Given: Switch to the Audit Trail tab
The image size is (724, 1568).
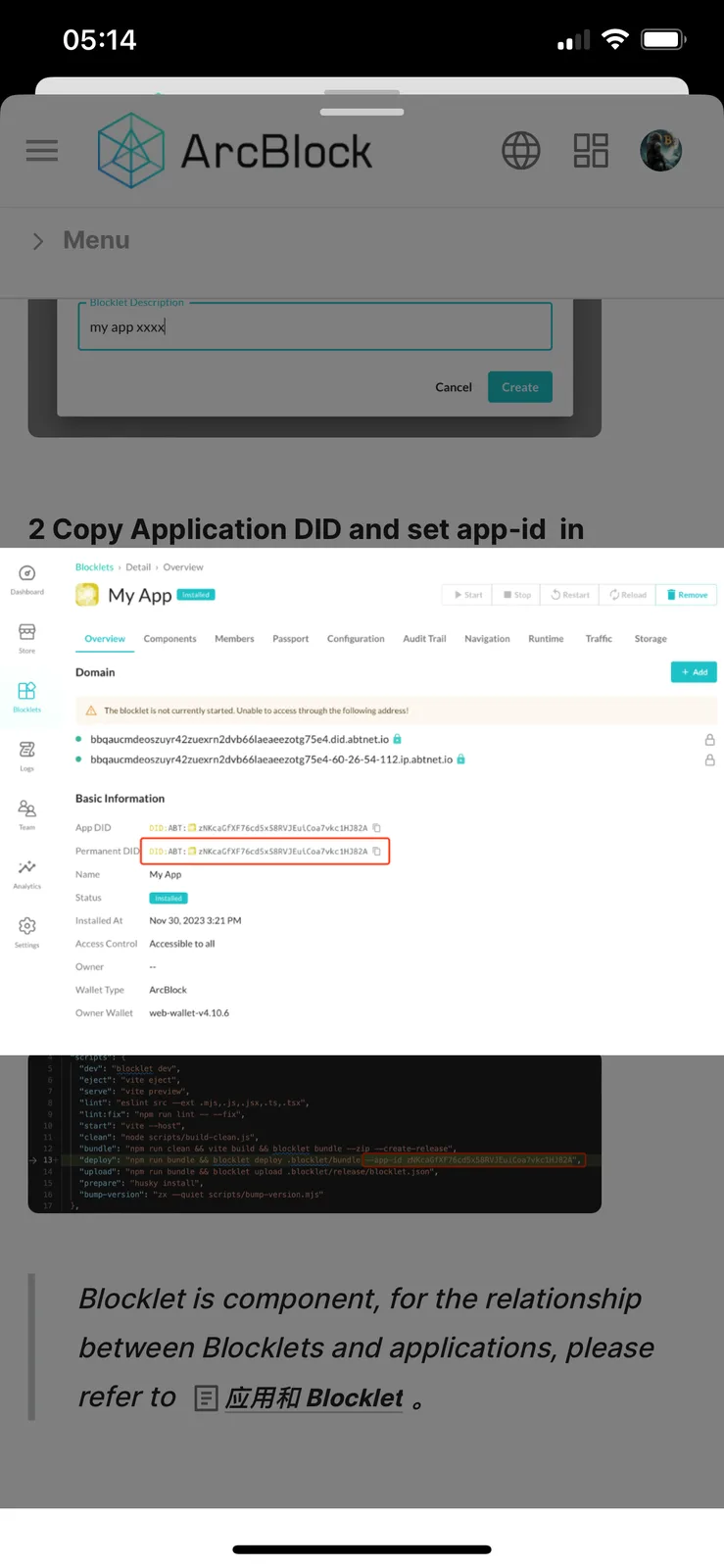Looking at the screenshot, I should pos(424,639).
